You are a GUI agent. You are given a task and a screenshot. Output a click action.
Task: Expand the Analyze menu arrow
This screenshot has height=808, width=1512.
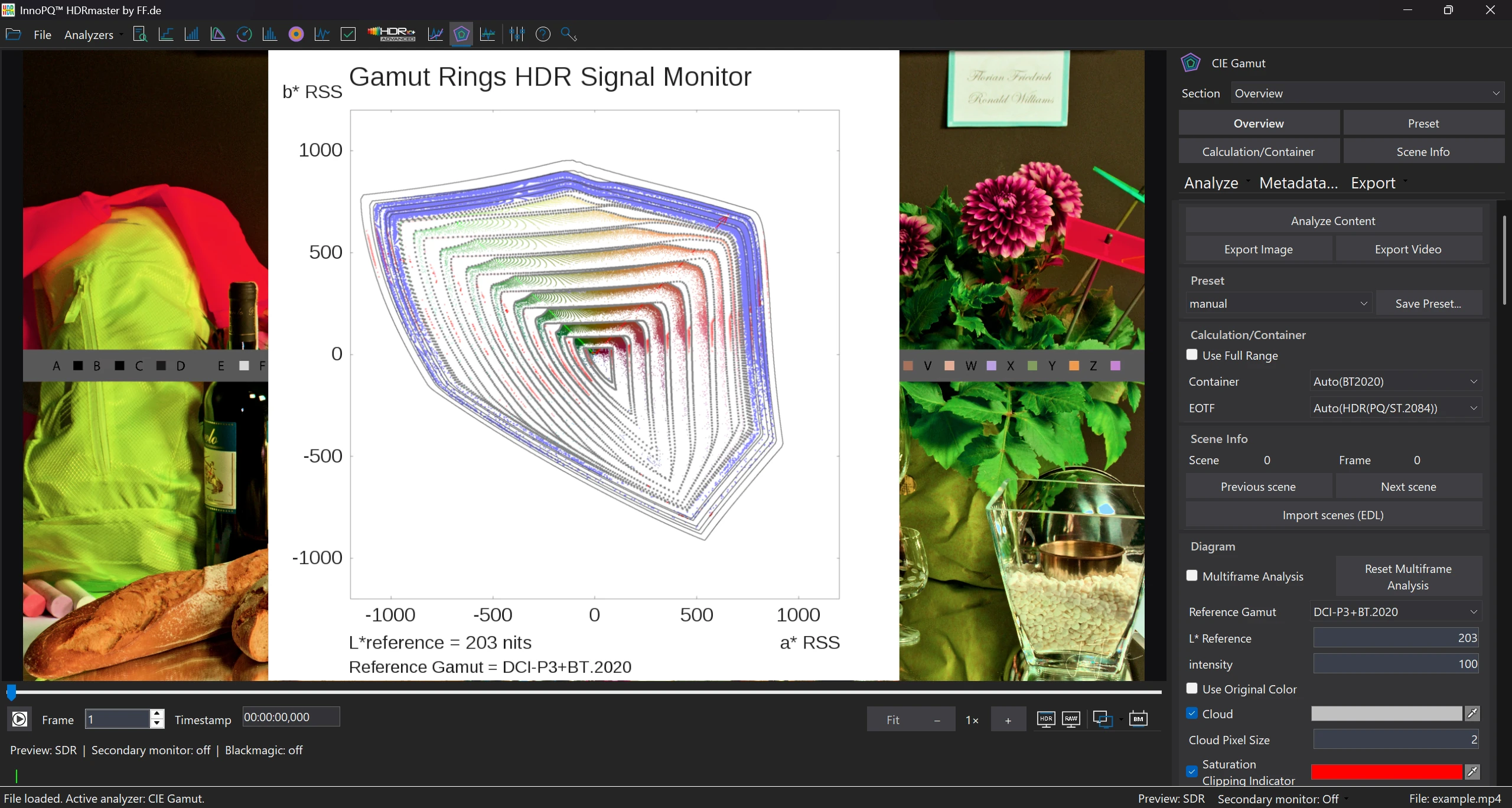pos(1248,181)
